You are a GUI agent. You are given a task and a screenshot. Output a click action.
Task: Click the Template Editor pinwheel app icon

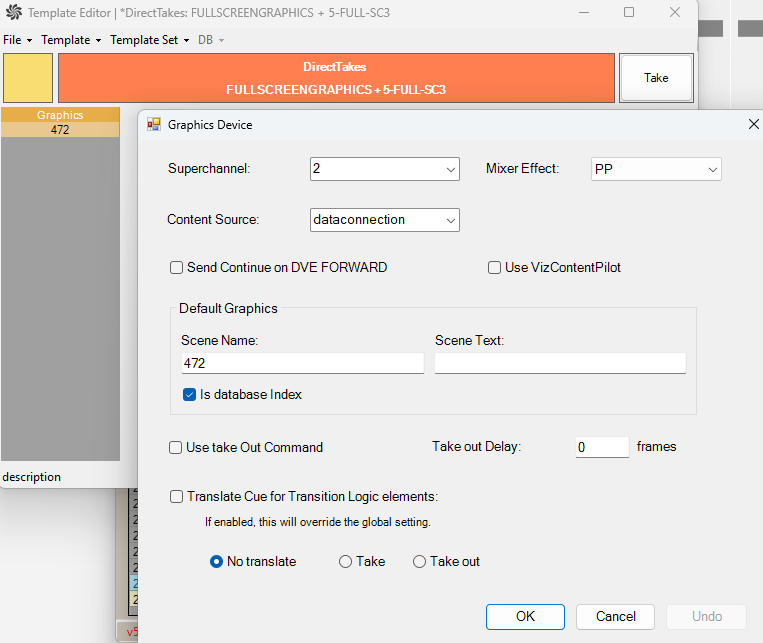[x=14, y=12]
